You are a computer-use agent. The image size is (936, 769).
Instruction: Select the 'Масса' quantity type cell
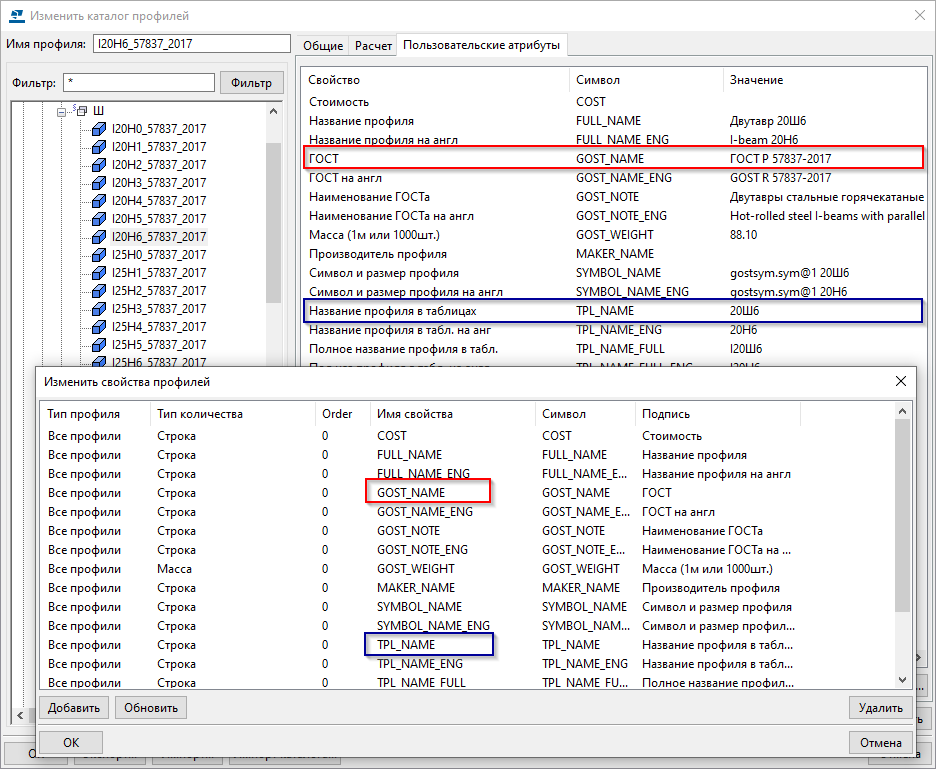pos(174,569)
